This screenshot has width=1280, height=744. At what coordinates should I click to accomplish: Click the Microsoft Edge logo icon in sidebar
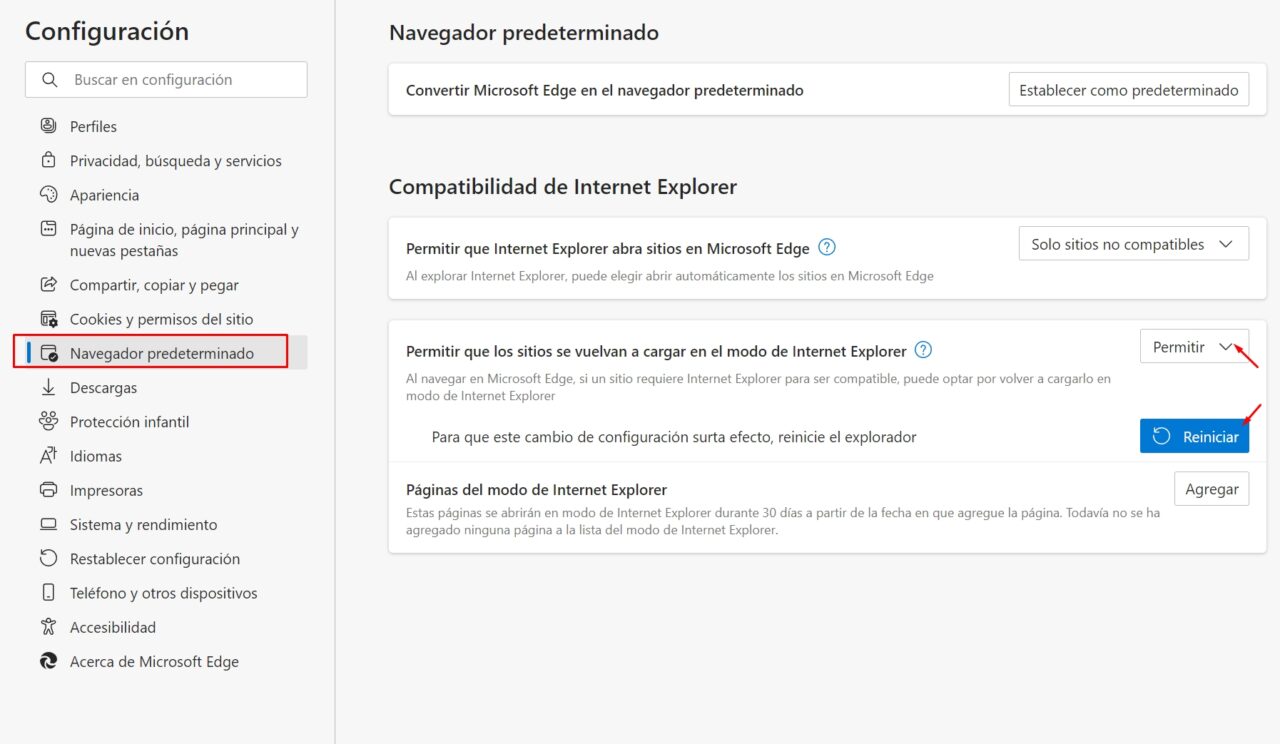48,661
